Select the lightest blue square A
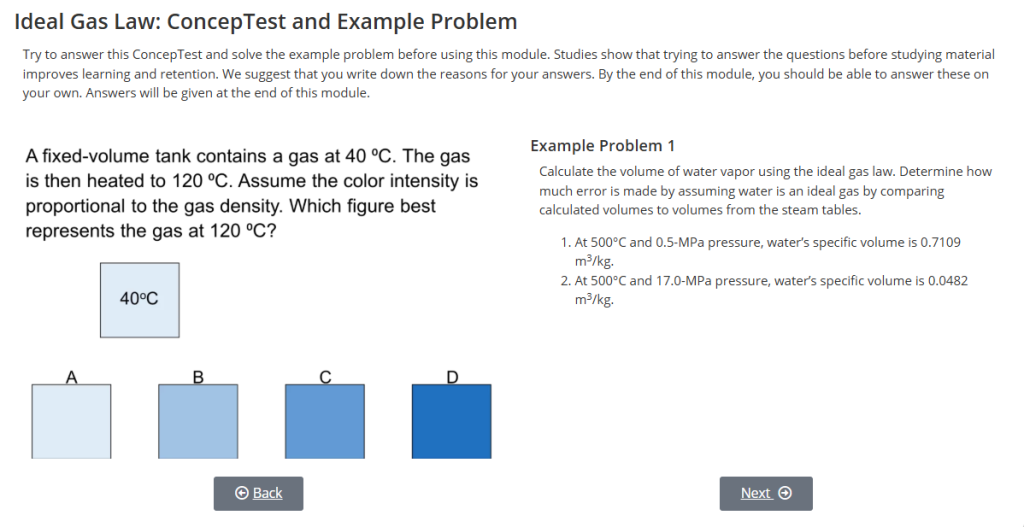The image size is (1024, 527). tap(71, 421)
